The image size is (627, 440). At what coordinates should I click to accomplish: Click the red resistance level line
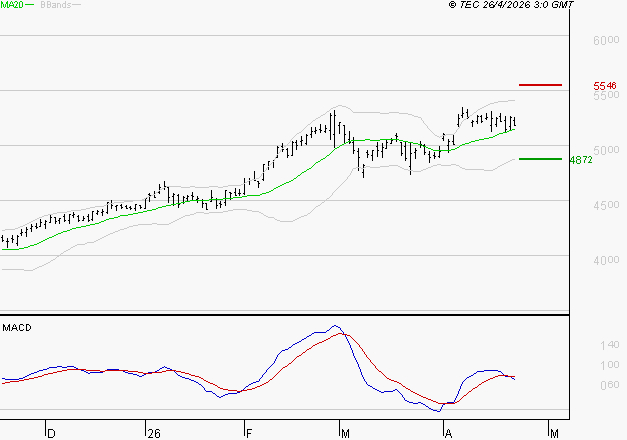coord(540,85)
